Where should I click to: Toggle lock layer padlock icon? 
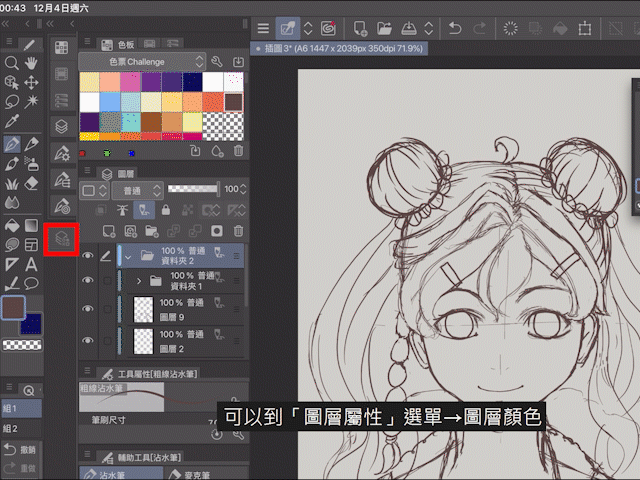point(165,210)
